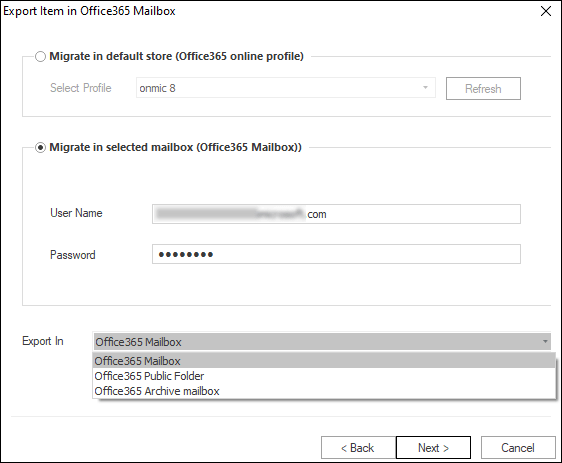Choose Office365 Mailbox from the list
This screenshot has width=562, height=463.
[324, 361]
